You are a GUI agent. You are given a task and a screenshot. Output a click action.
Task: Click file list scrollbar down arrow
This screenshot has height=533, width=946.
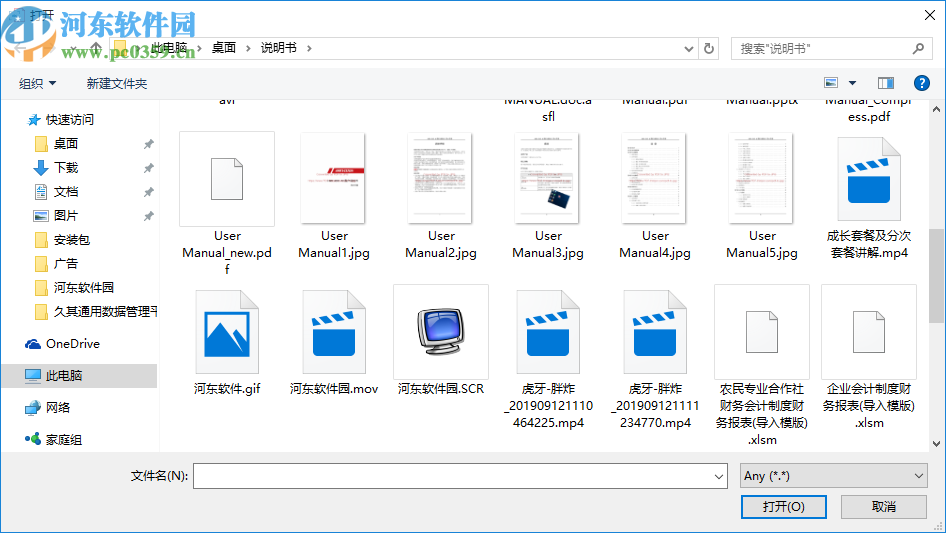coord(936,444)
